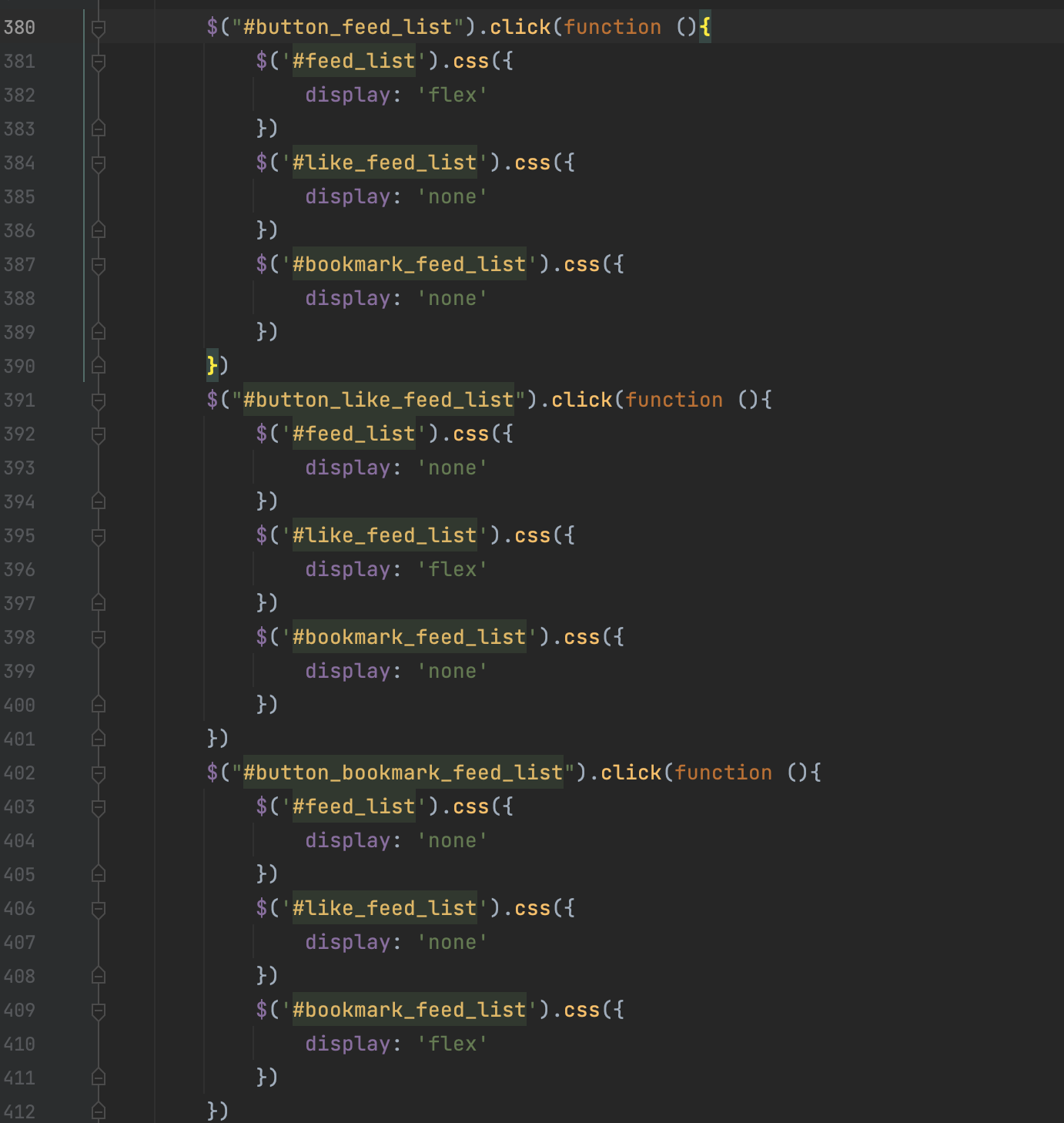Click "#button_feed_list" selector on line 380
Screen dimensions: 1064x1123
coord(348,28)
